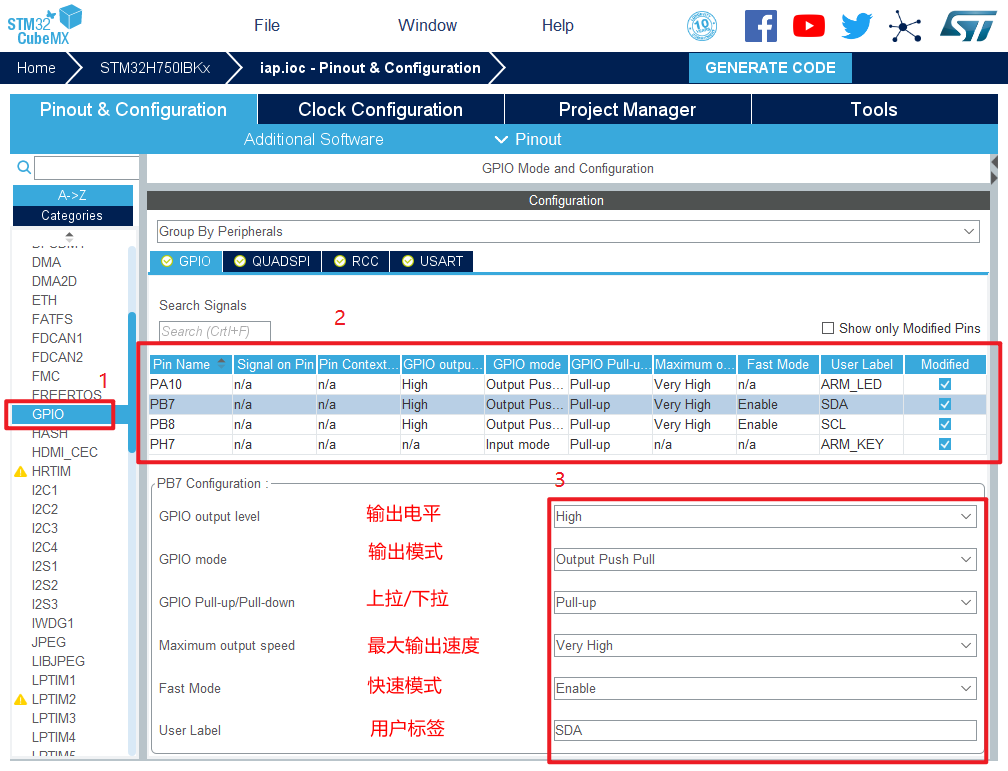Click the community network star icon
This screenshot has width=1008, height=771.
tap(905, 26)
